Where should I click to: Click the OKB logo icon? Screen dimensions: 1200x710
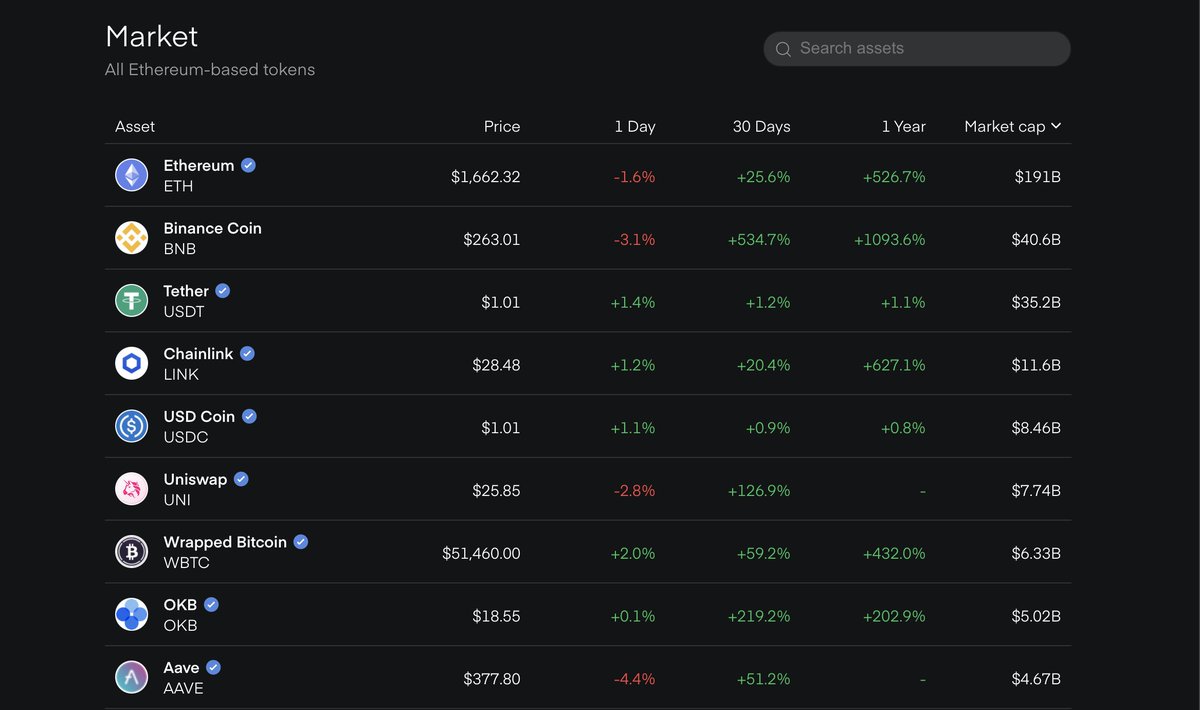(131, 615)
